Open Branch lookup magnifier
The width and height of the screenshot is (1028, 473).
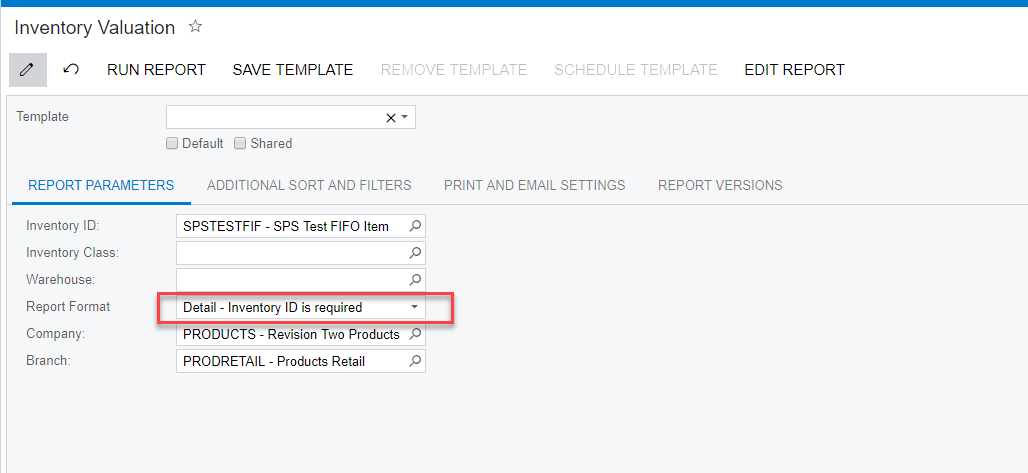coord(416,361)
